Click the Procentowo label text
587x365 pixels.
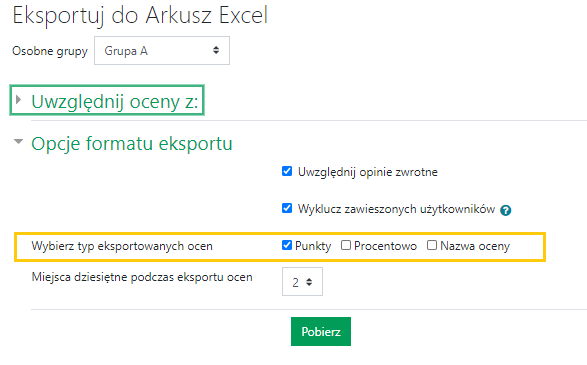[x=385, y=246]
